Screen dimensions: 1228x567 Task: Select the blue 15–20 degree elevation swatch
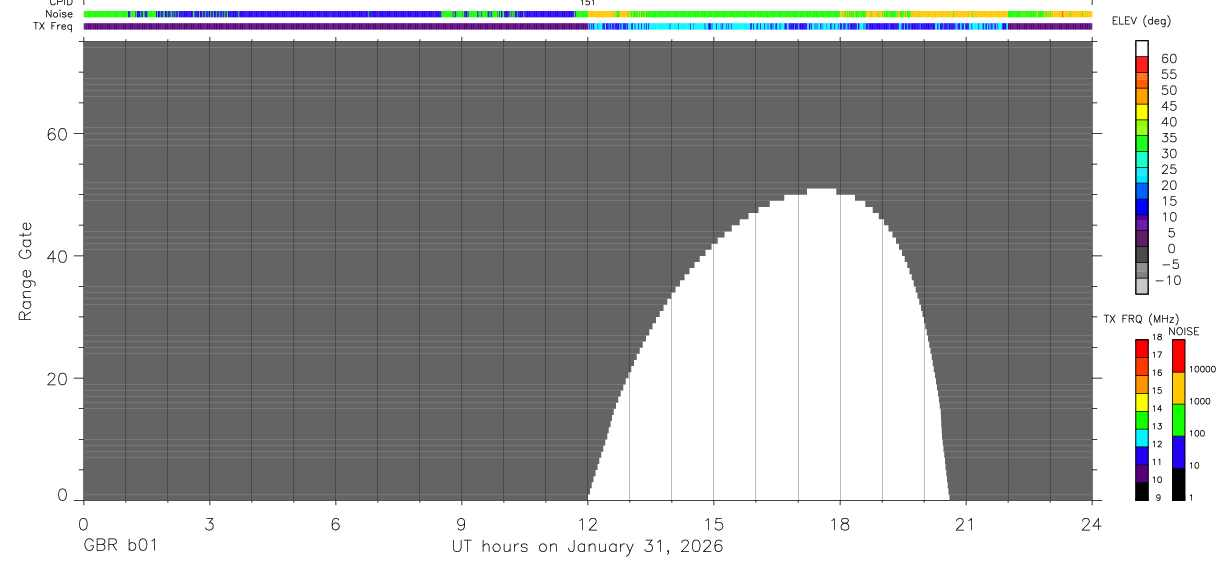click(1142, 192)
